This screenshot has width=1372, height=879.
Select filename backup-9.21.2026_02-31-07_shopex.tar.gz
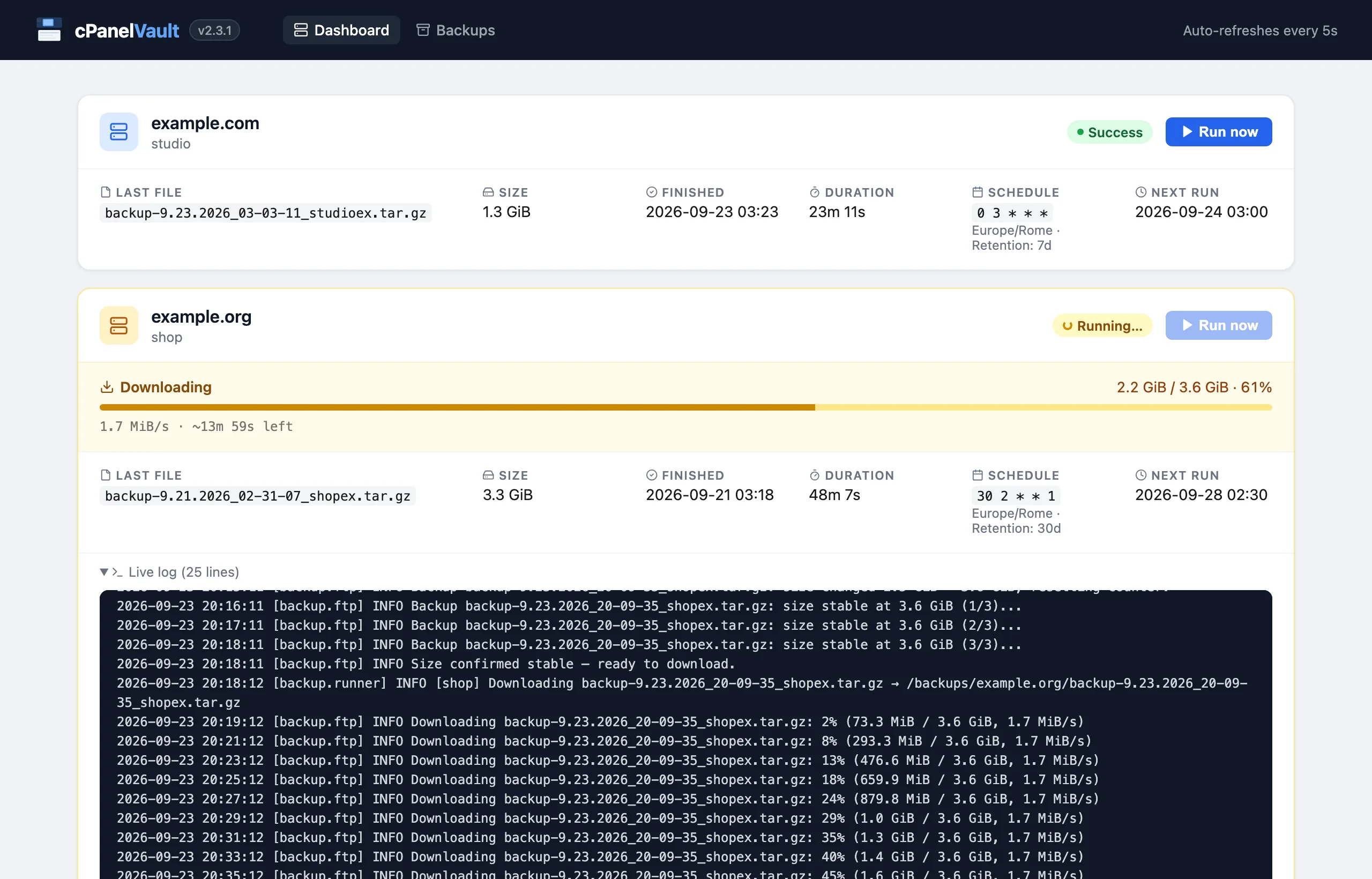point(257,496)
